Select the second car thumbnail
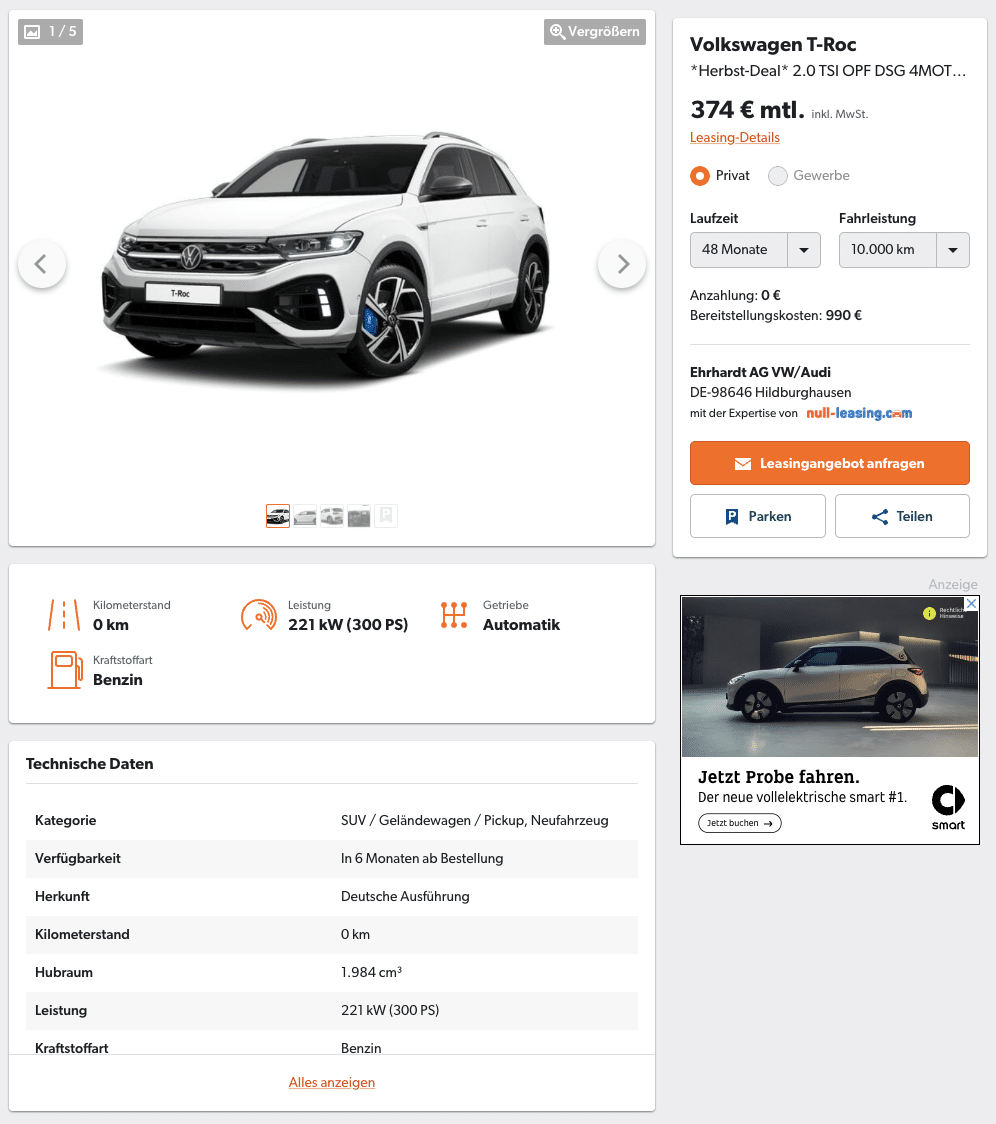996x1124 pixels. [x=305, y=516]
